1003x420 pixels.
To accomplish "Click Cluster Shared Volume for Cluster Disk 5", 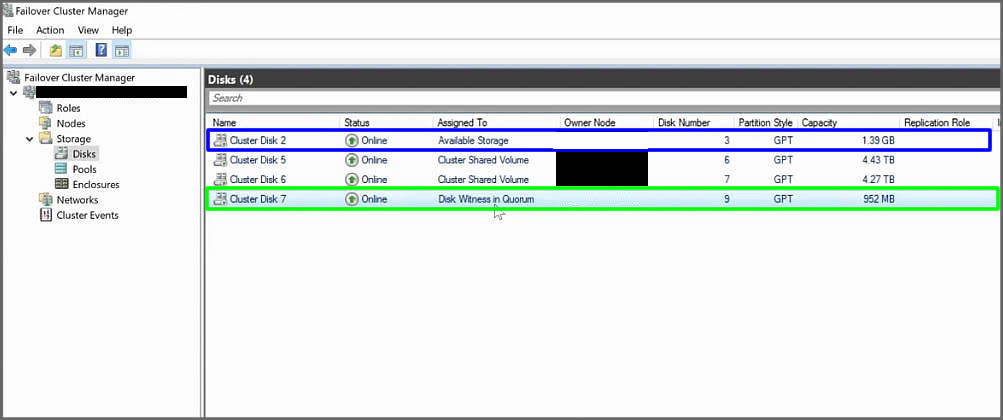I will pos(483,160).
